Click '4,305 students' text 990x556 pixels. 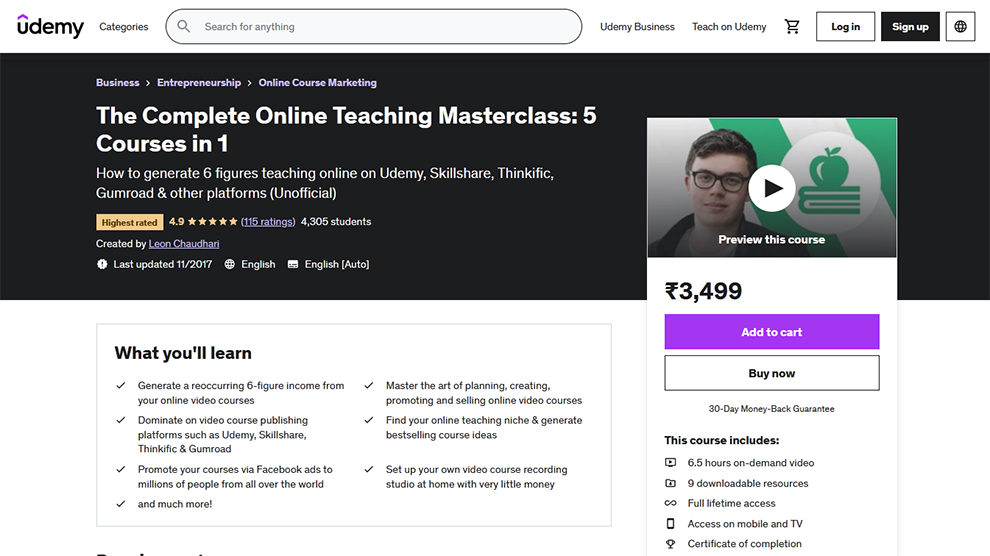336,222
